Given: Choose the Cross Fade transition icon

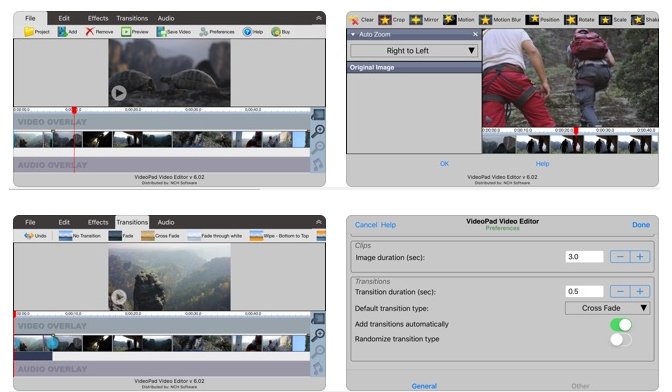Looking at the screenshot, I should coord(147,236).
